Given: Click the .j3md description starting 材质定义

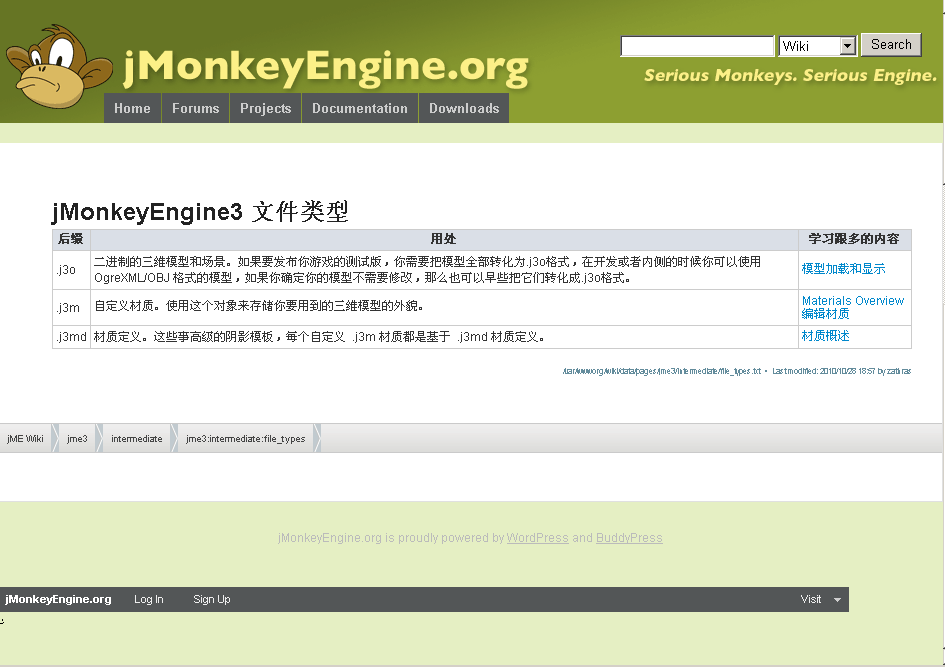Looking at the screenshot, I should 319,337.
